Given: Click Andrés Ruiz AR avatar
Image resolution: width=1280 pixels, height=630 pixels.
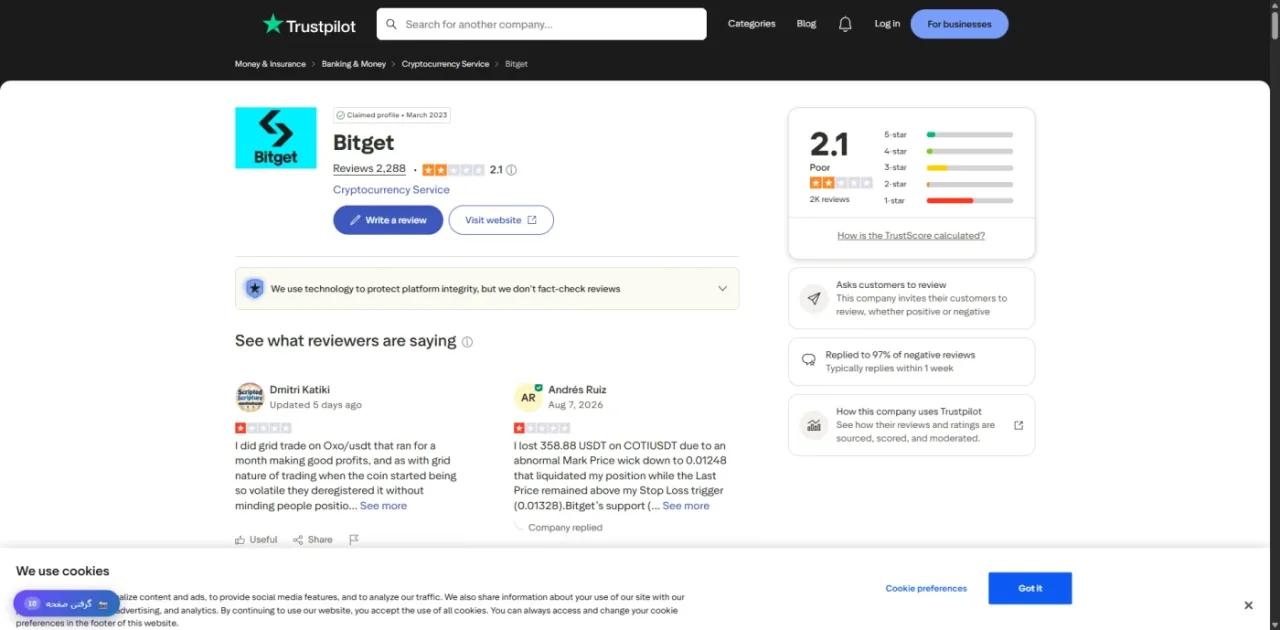Looking at the screenshot, I should point(528,397).
